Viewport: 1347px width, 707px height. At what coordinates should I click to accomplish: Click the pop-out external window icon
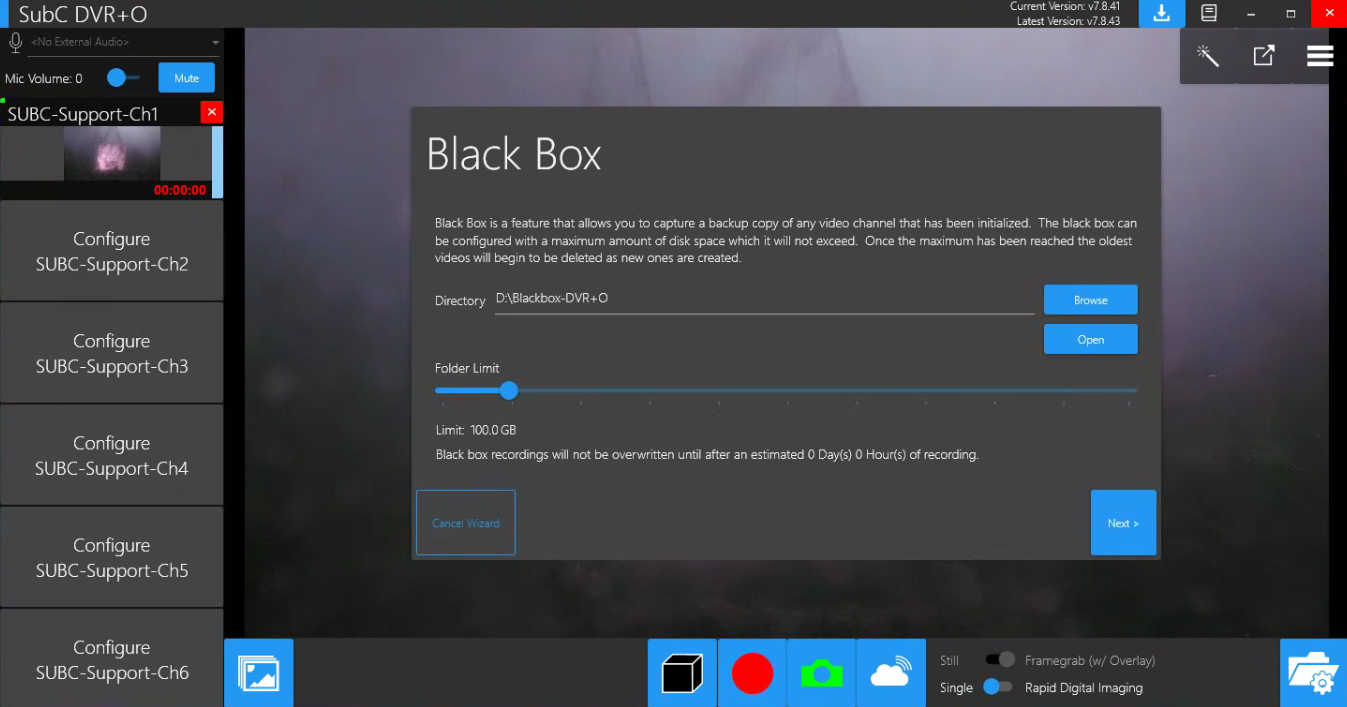pos(1264,56)
